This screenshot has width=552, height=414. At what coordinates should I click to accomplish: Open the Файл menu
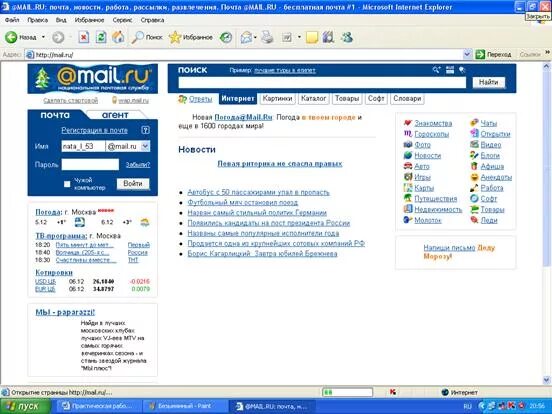[x=12, y=20]
